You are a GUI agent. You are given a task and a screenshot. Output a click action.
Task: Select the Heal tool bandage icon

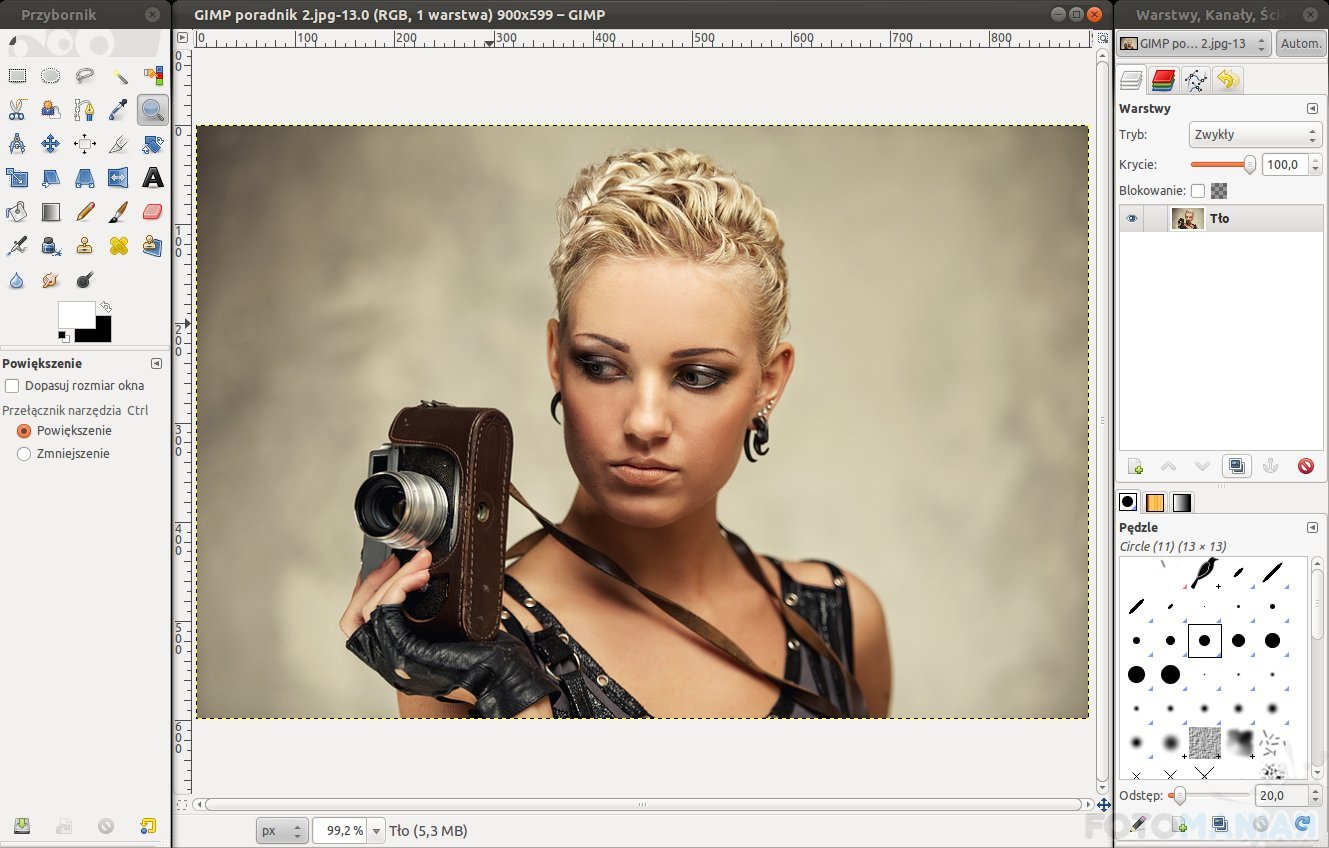pos(118,246)
